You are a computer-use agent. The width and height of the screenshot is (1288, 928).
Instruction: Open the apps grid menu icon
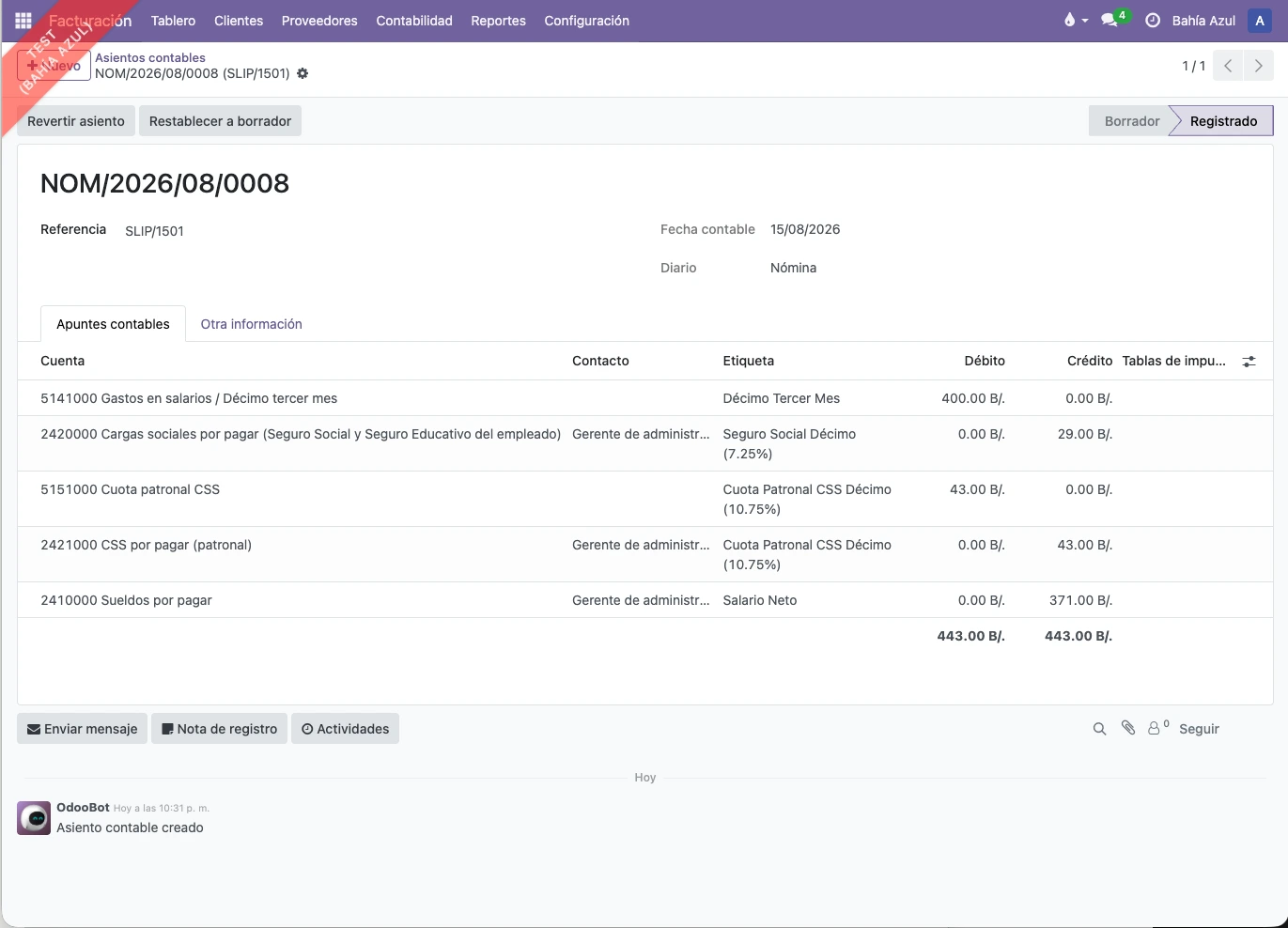click(23, 21)
